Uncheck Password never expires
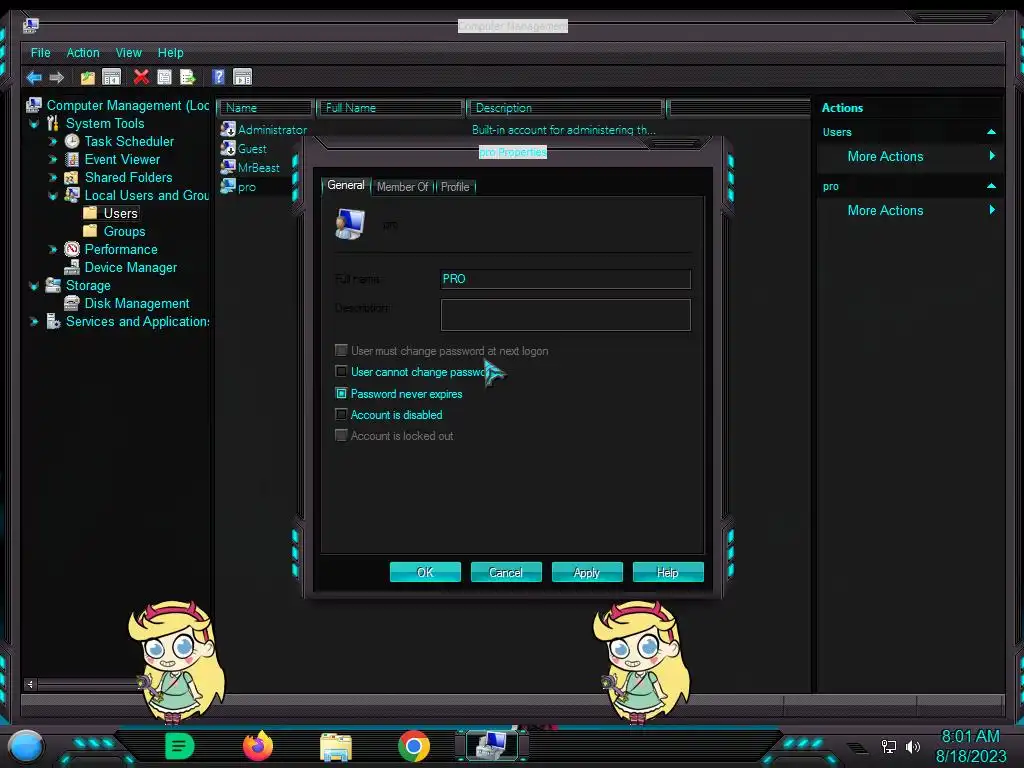The image size is (1024, 768). click(341, 393)
